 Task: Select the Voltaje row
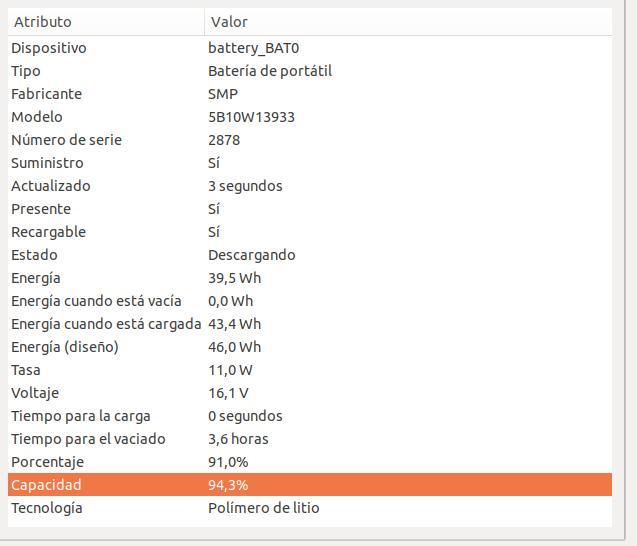tap(310, 393)
